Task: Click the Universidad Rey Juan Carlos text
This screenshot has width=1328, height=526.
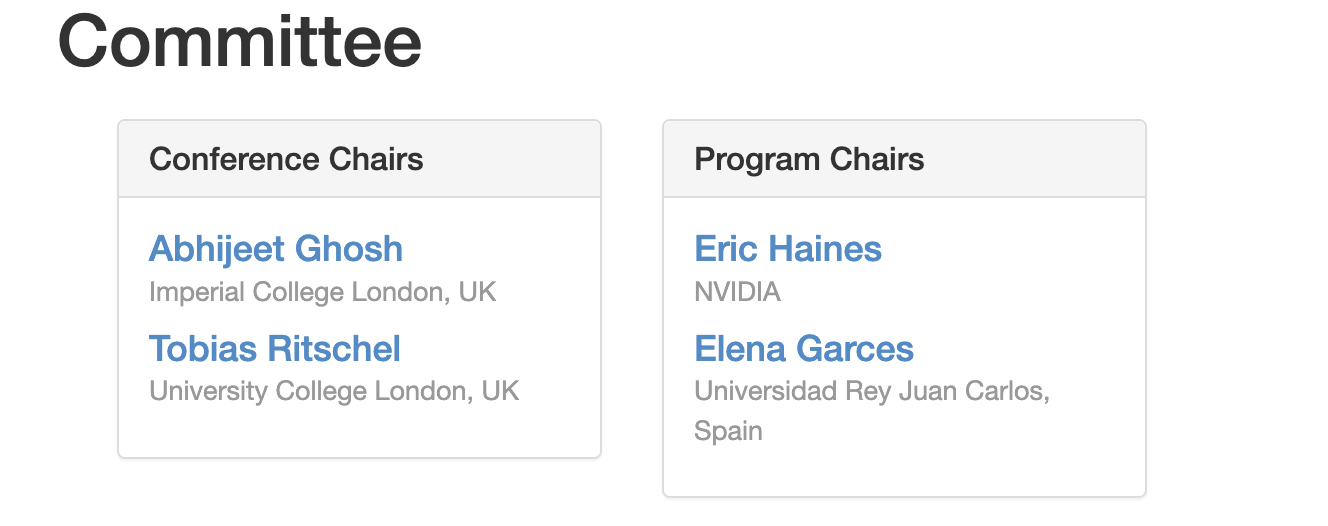Action: 871,391
